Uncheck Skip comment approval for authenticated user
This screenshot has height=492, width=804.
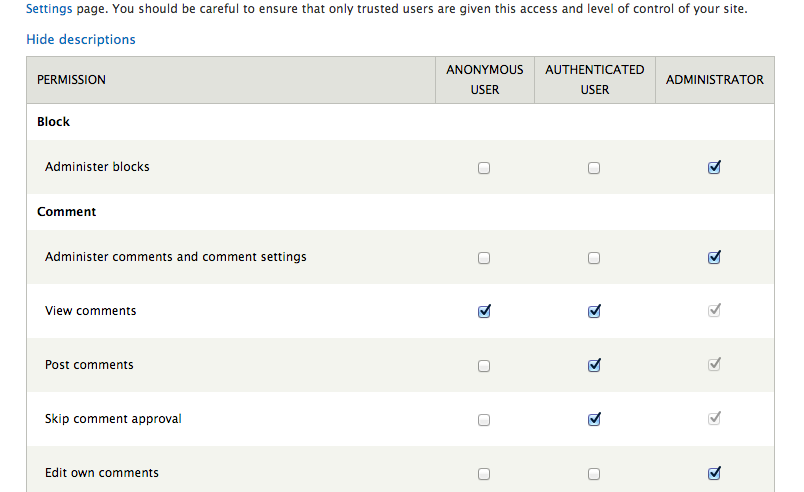[594, 420]
